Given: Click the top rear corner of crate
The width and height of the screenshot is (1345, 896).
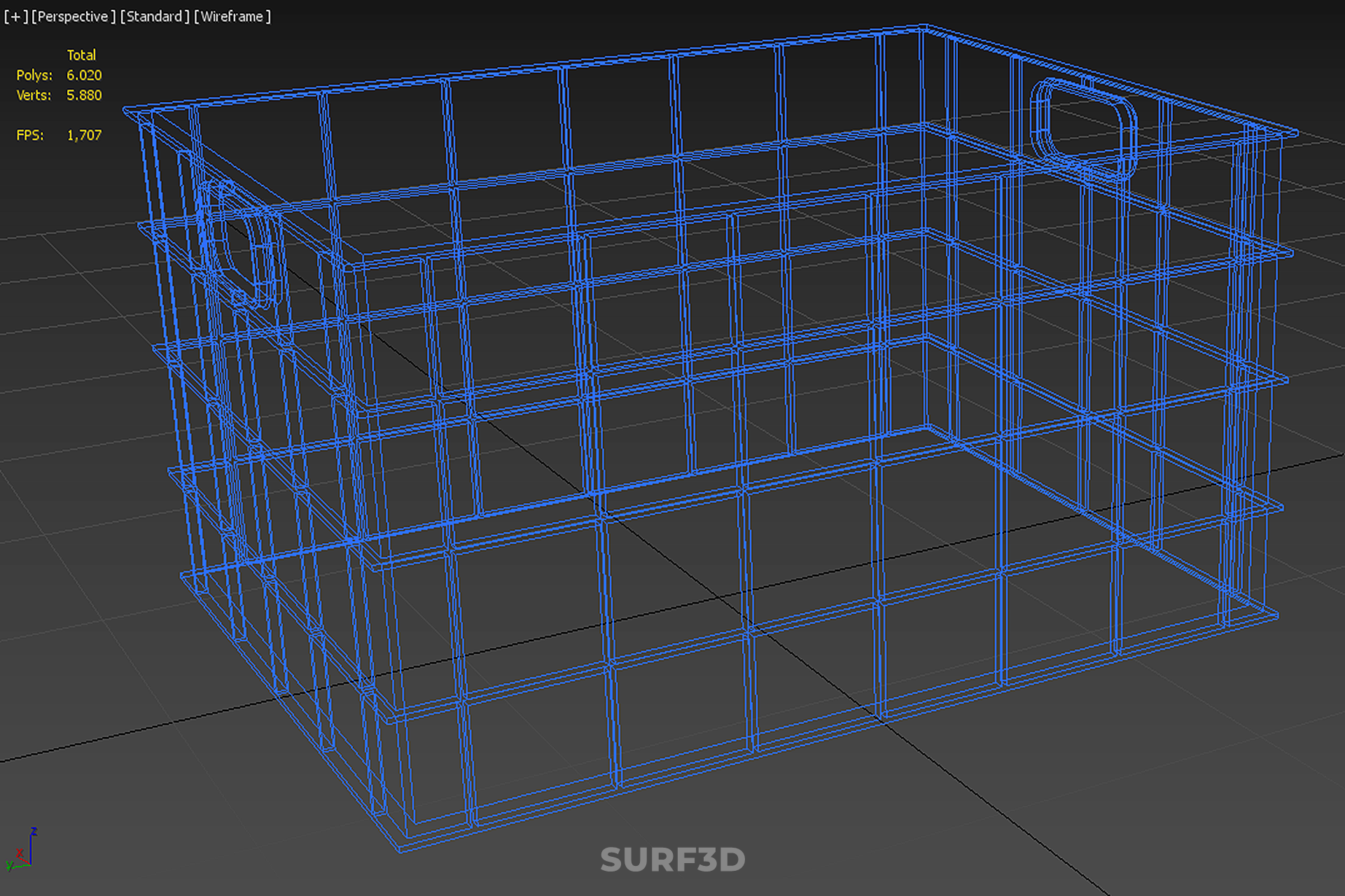Looking at the screenshot, I should tap(924, 27).
